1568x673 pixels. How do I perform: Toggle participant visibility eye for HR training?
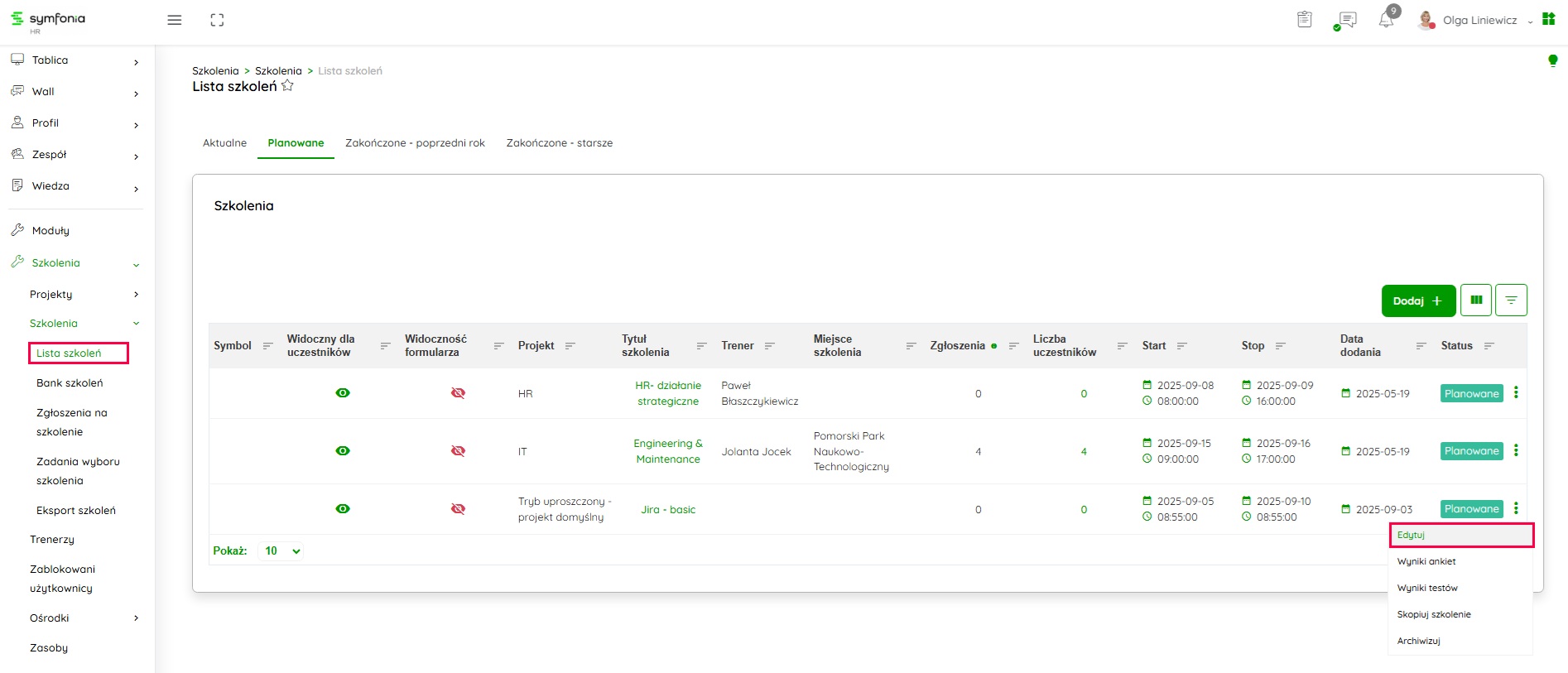click(343, 393)
